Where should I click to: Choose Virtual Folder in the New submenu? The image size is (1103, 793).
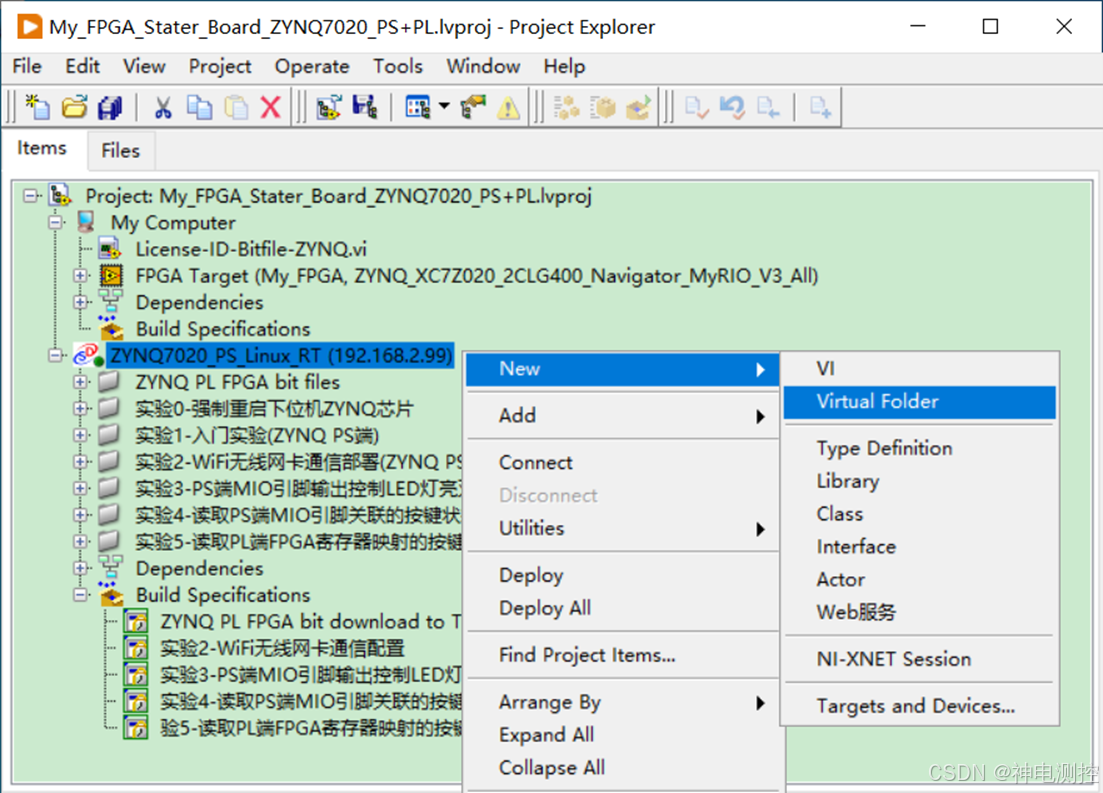click(919, 402)
